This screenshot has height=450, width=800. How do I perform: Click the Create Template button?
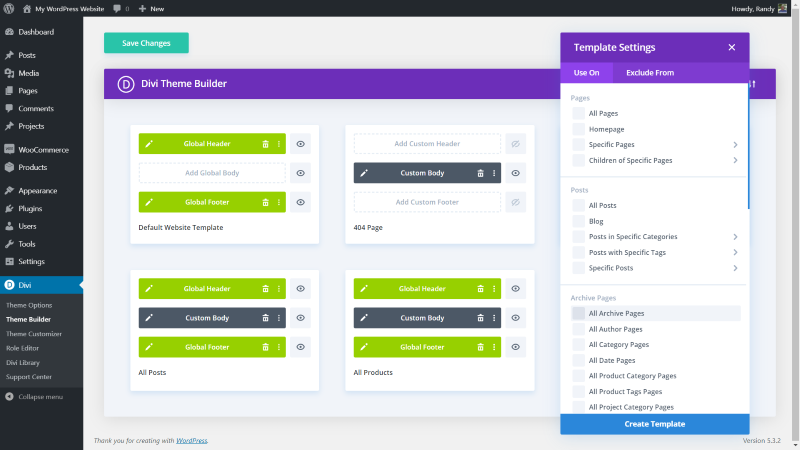click(655, 424)
